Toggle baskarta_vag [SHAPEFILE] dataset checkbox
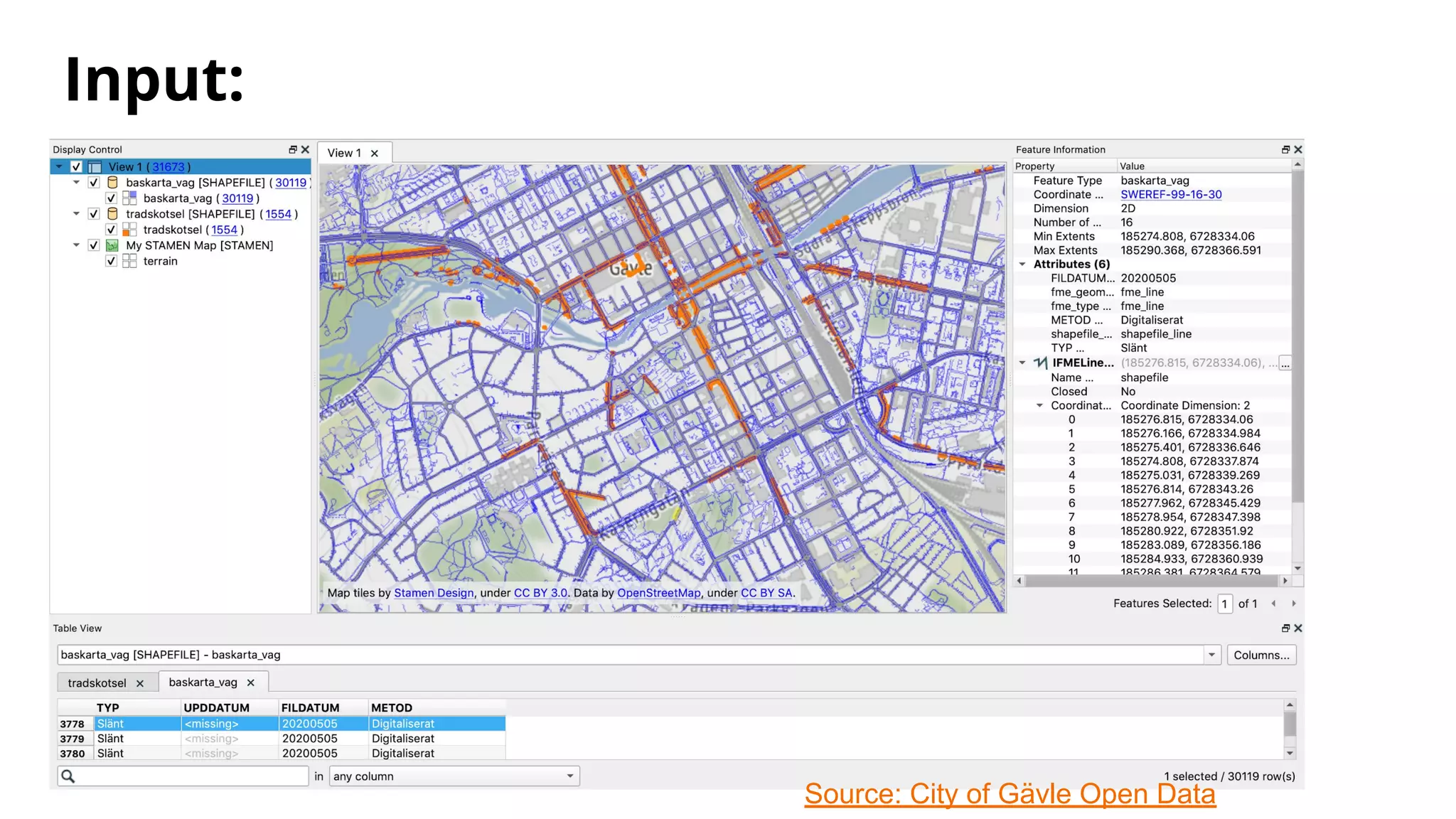The height and width of the screenshot is (819, 1456). (x=94, y=183)
